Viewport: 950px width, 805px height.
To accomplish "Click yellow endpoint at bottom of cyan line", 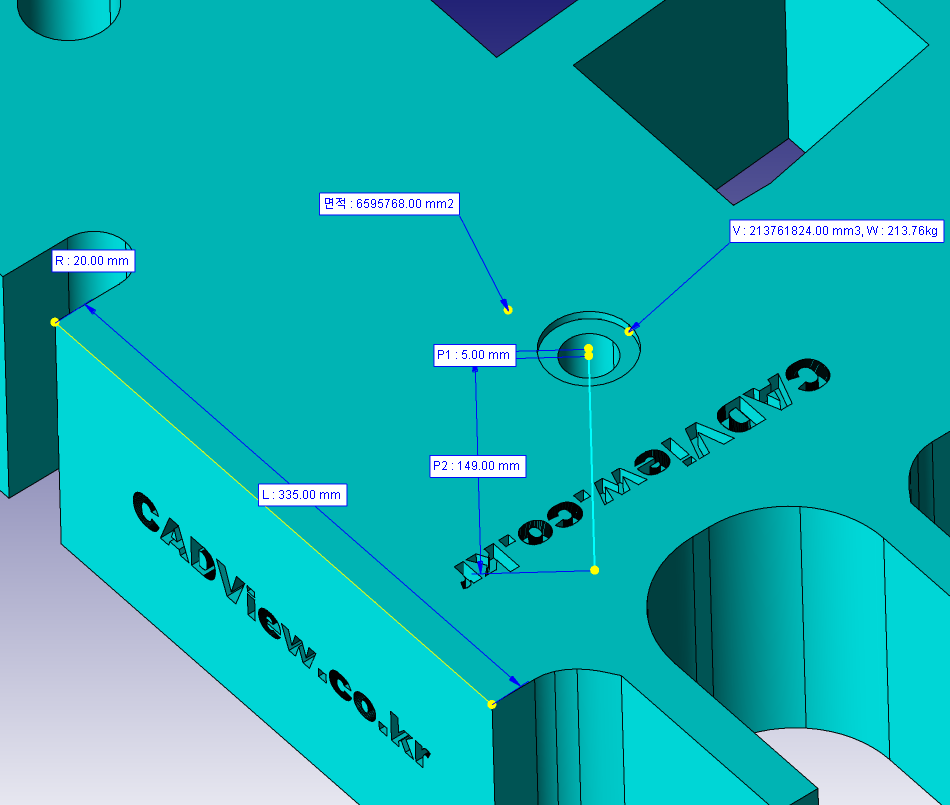I will (x=595, y=570).
